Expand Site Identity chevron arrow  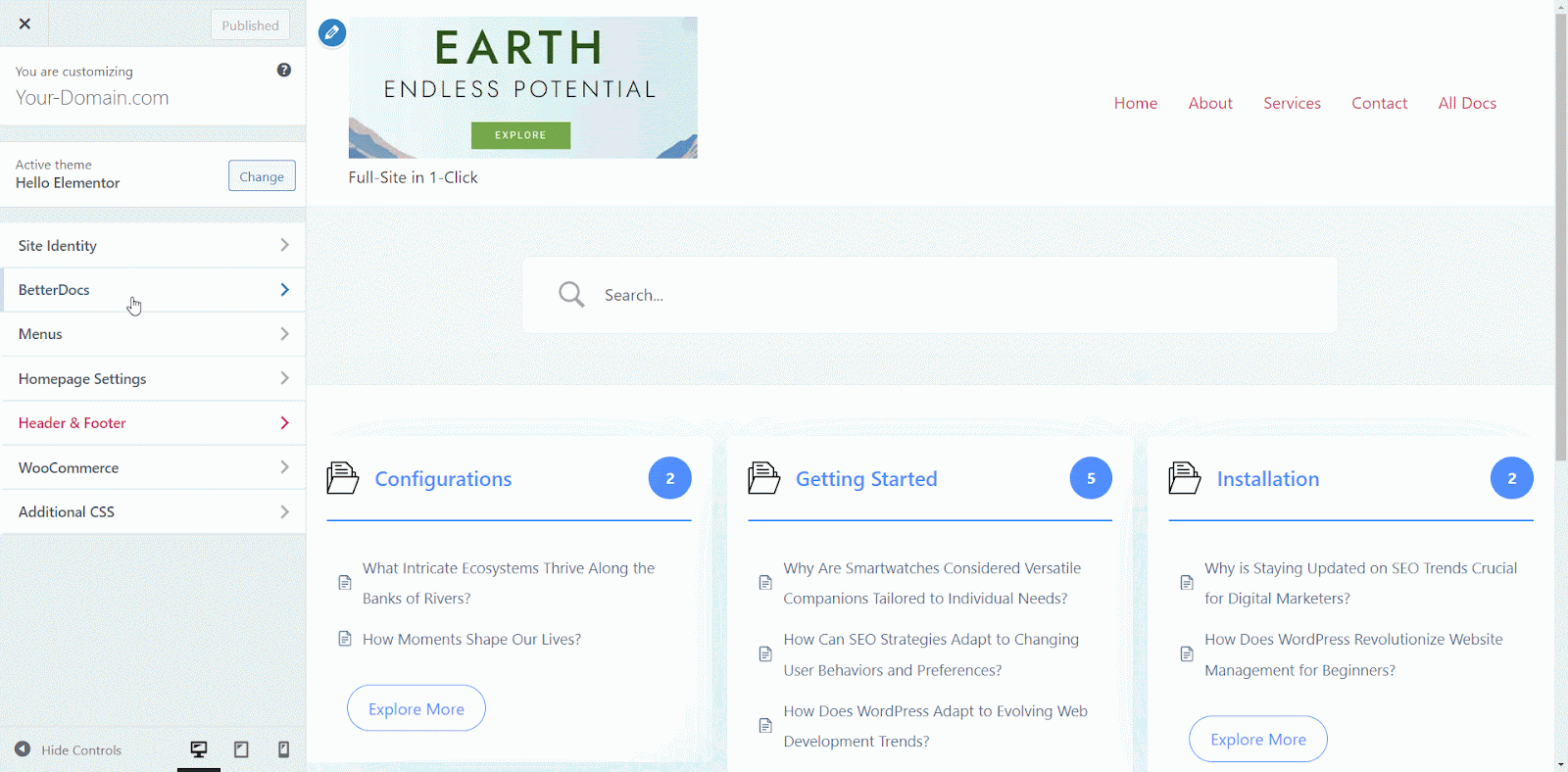(284, 245)
